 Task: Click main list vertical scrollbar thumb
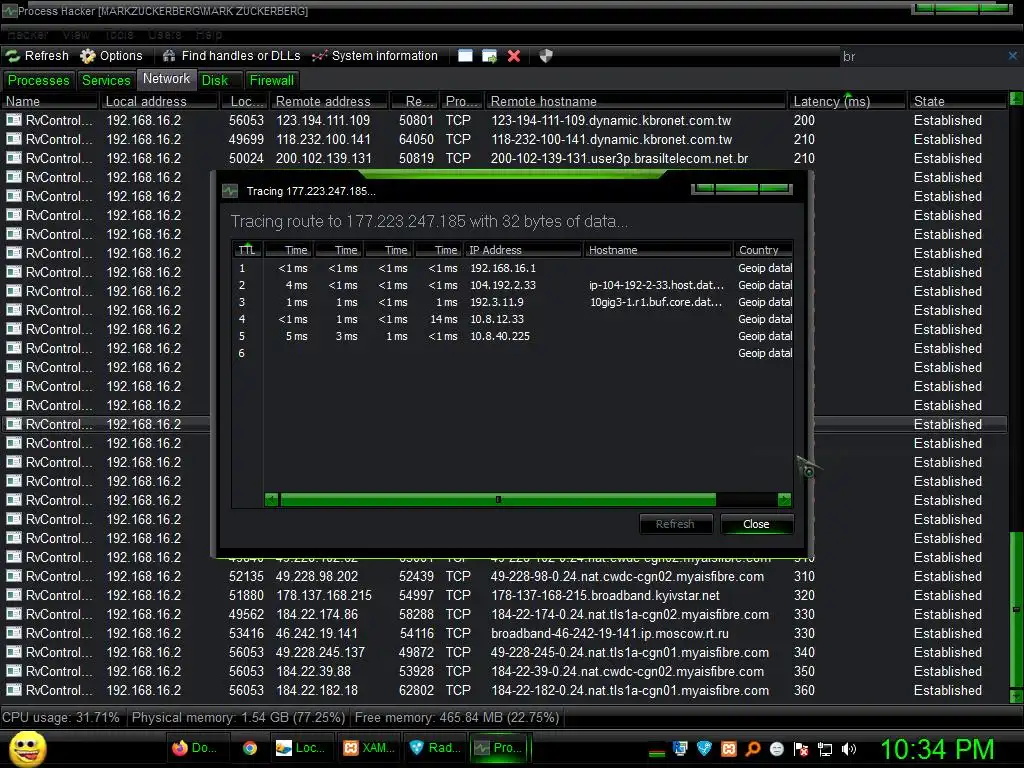pos(1016,609)
